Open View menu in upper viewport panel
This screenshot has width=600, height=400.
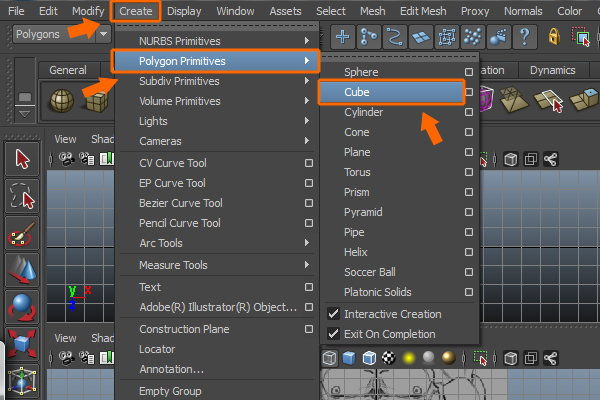pos(65,139)
